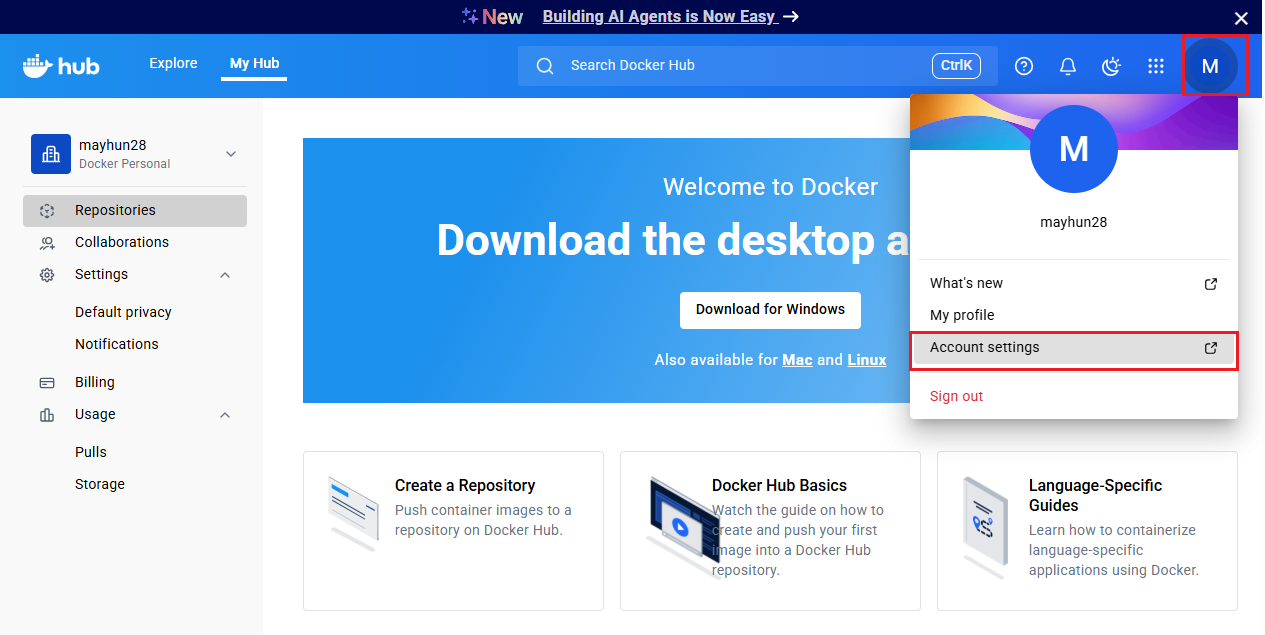
Task: Toggle the dark mode moon icon
Action: (x=1112, y=66)
